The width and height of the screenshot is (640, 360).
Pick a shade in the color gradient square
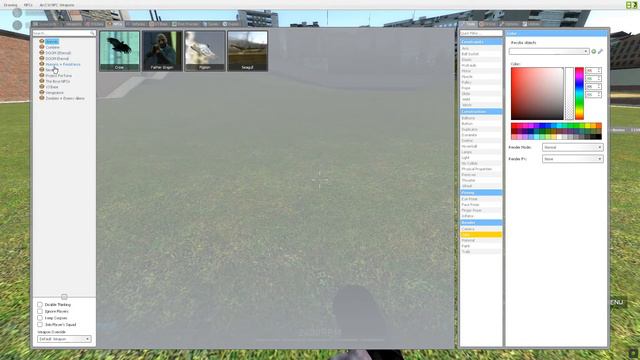(x=537, y=93)
